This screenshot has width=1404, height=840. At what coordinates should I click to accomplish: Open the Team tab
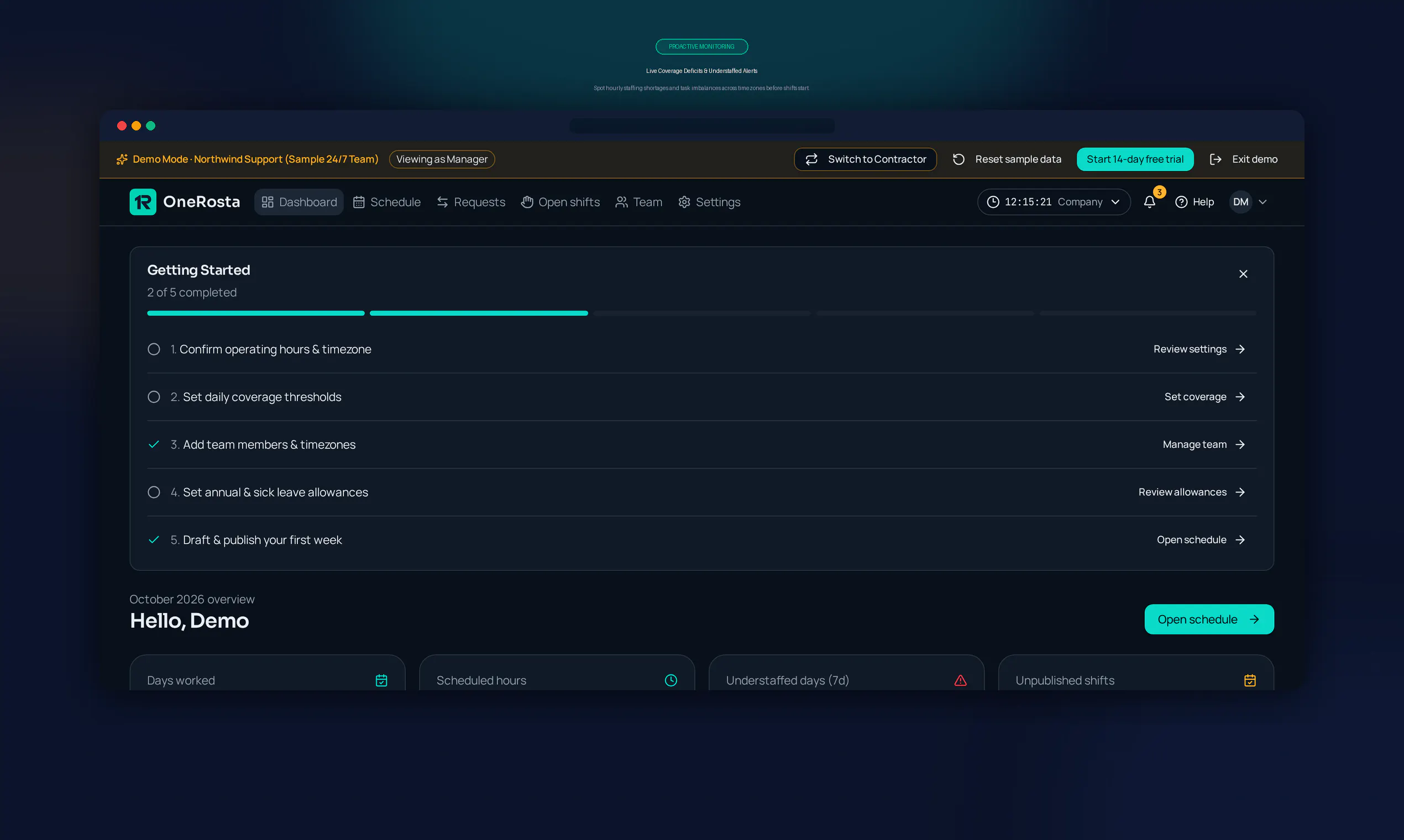638,202
